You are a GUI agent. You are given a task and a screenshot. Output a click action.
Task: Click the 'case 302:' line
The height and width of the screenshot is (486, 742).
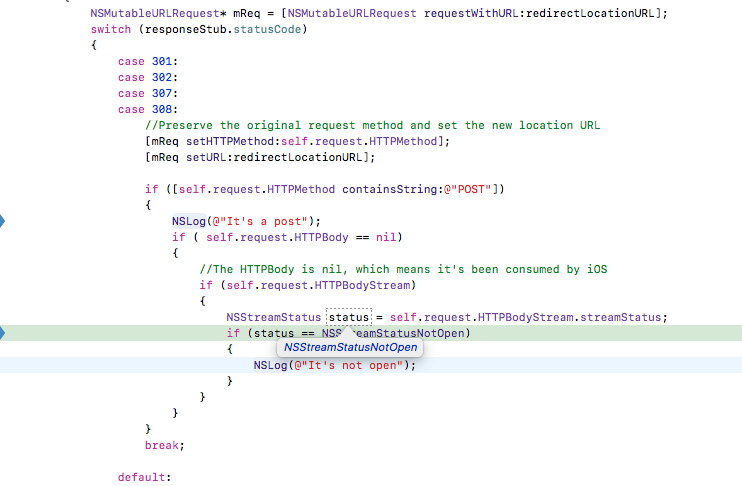(x=148, y=78)
